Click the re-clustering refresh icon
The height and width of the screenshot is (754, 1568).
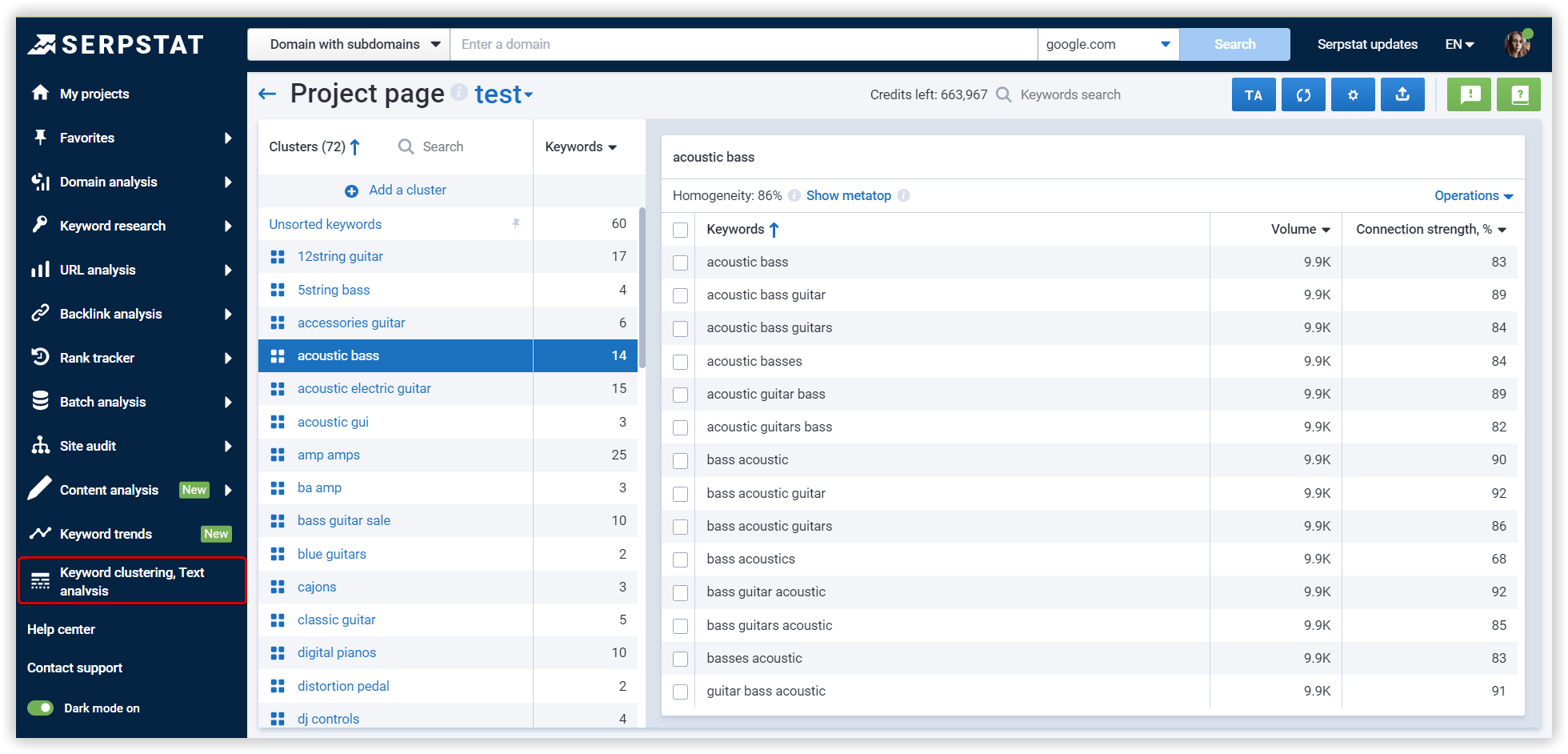1303,94
